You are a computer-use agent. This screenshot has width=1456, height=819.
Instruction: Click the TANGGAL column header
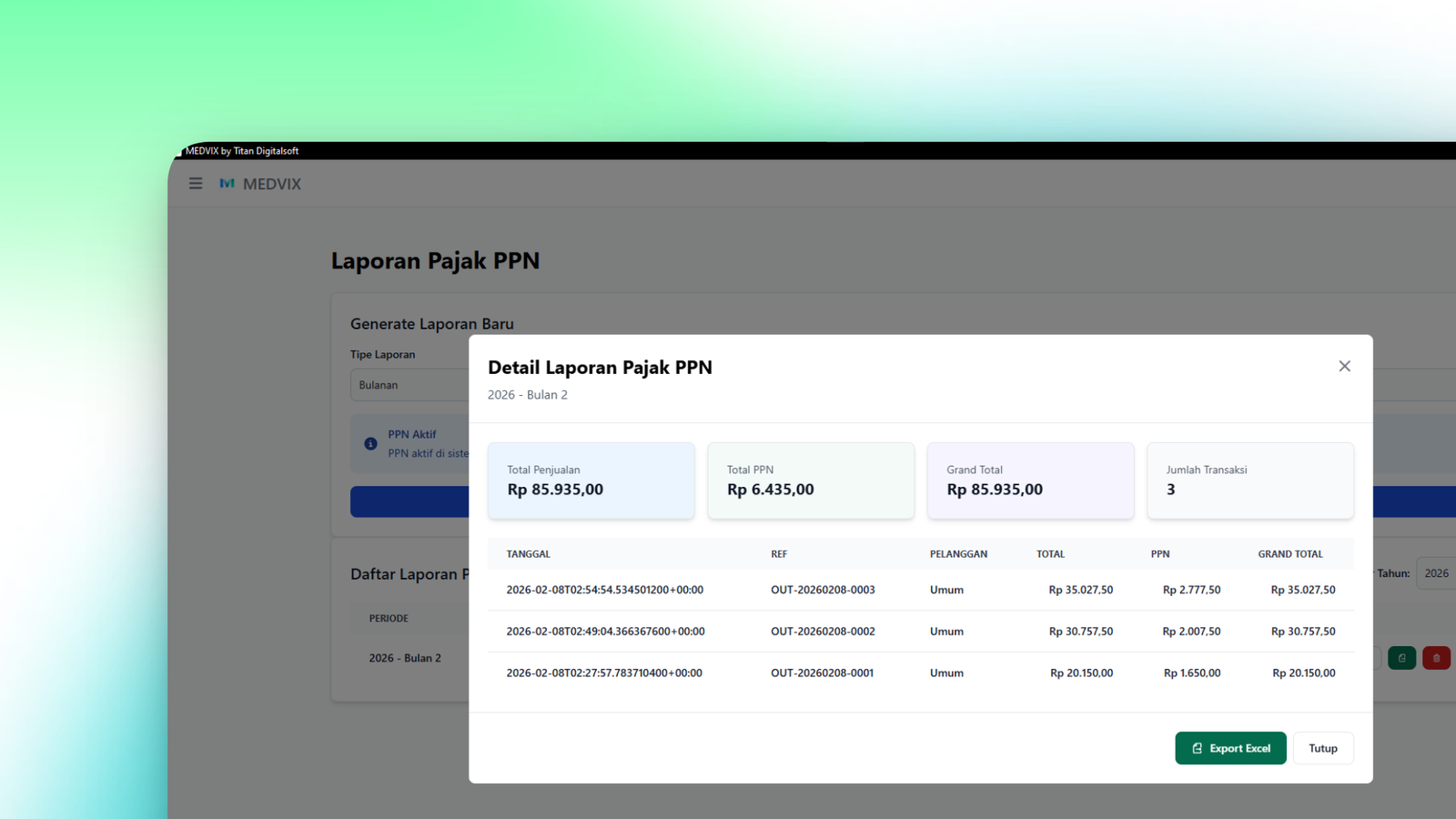click(528, 554)
